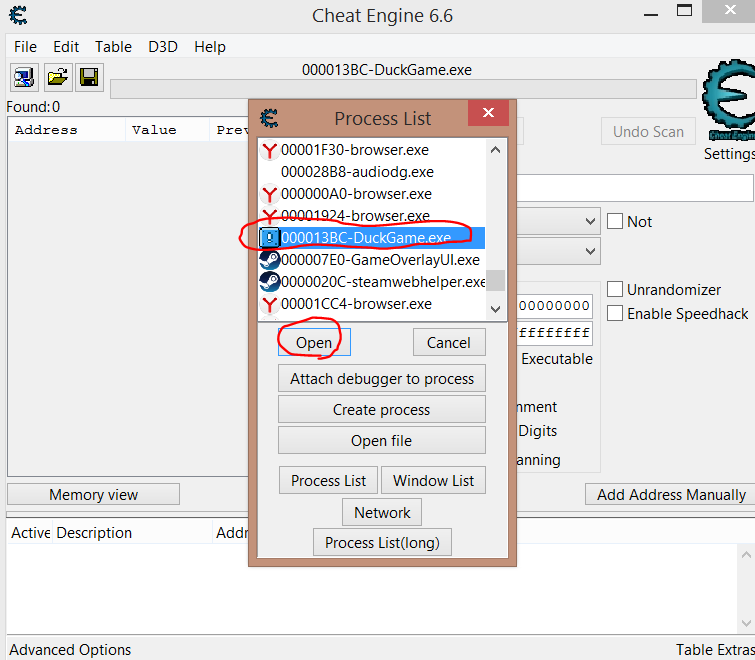Minimize the Cheat Engine window

651,13
